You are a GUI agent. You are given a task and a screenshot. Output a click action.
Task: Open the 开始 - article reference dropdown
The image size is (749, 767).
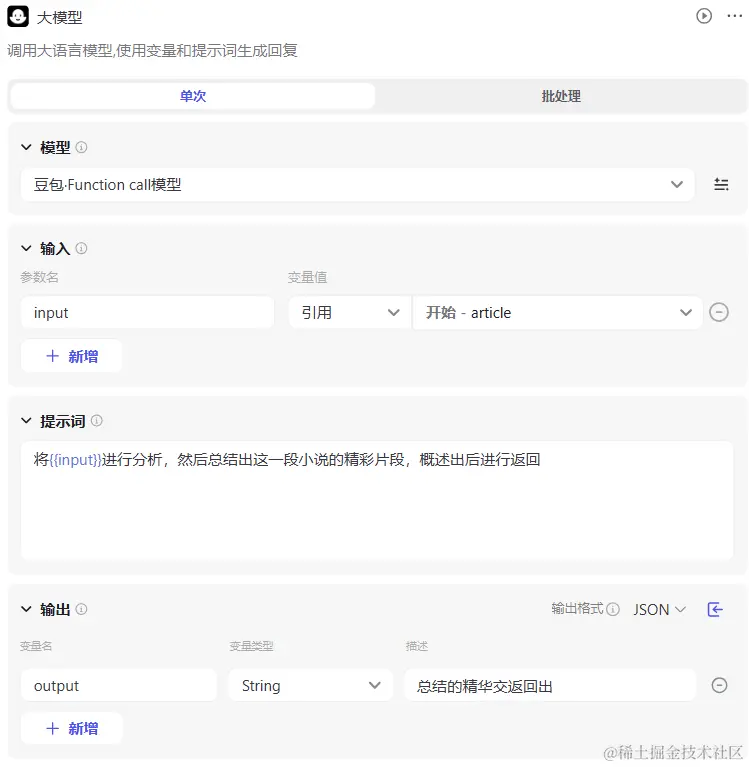(x=558, y=312)
